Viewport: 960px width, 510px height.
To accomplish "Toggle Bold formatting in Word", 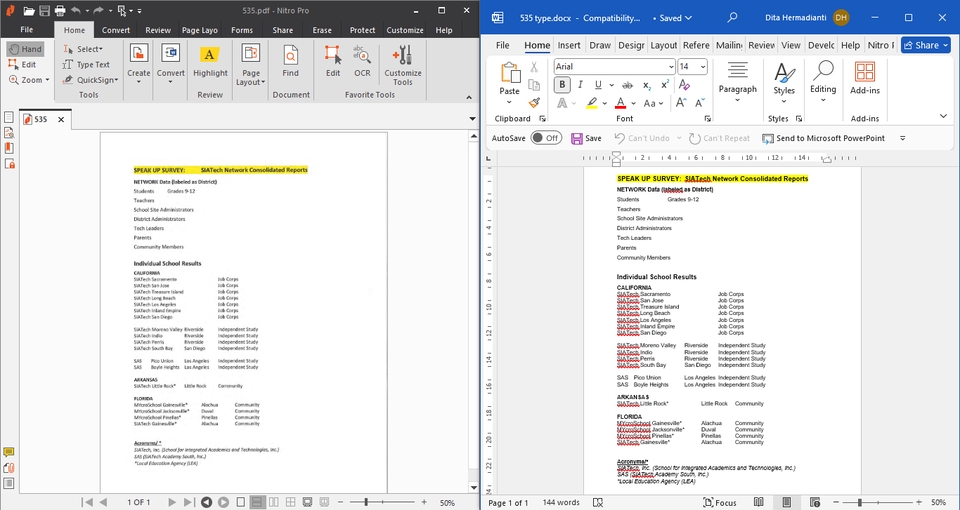I will (562, 85).
